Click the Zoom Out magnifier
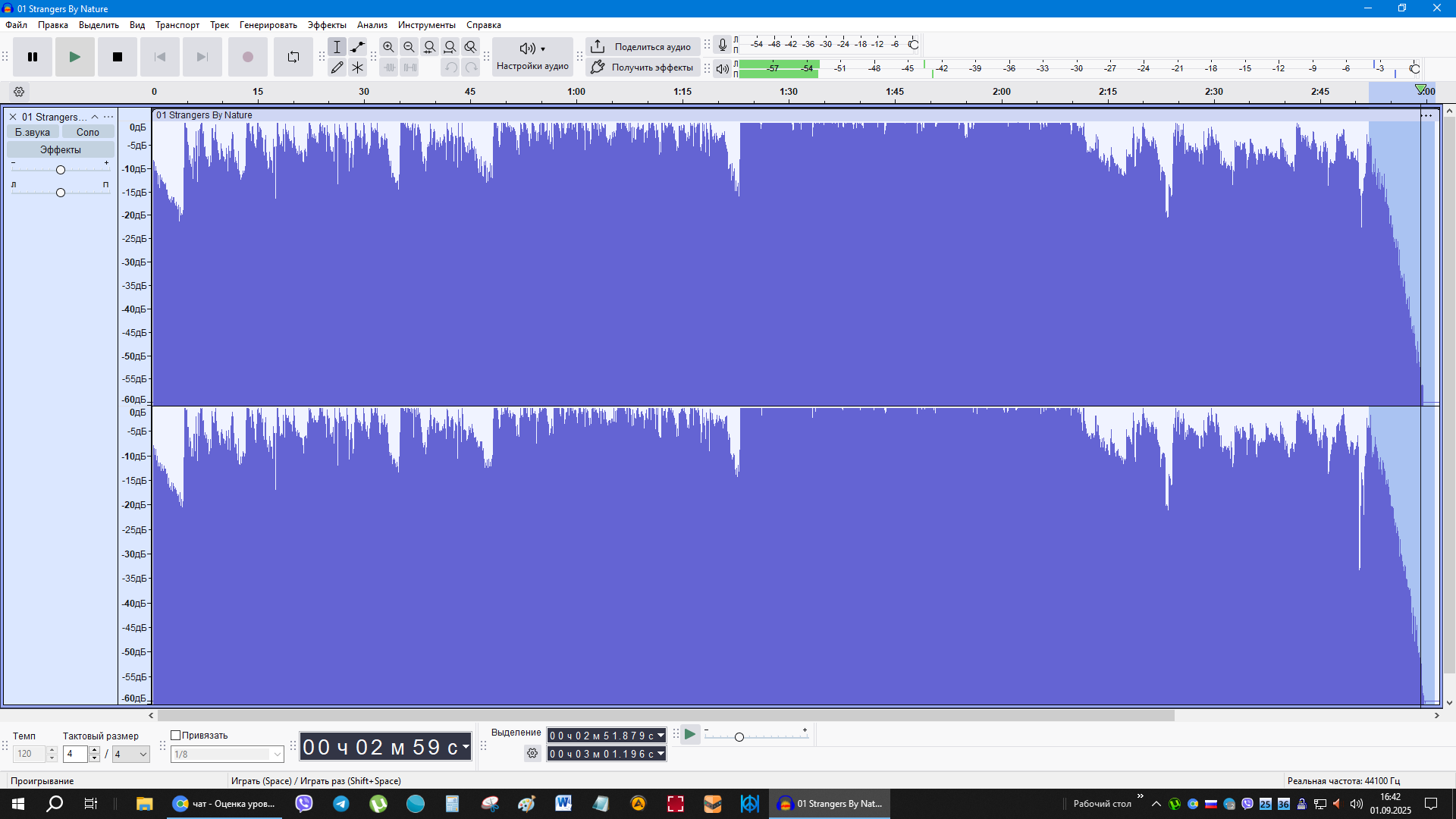Image resolution: width=1456 pixels, height=819 pixels. (409, 47)
